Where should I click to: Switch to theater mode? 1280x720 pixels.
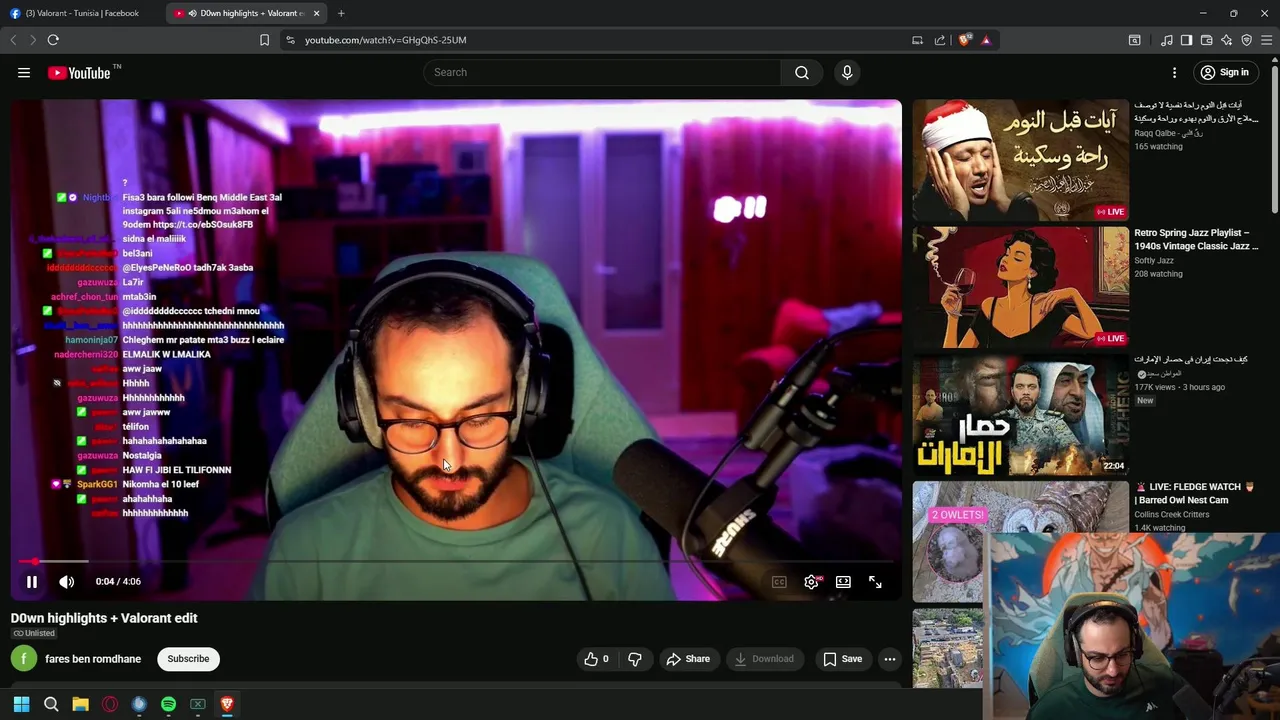click(x=843, y=582)
